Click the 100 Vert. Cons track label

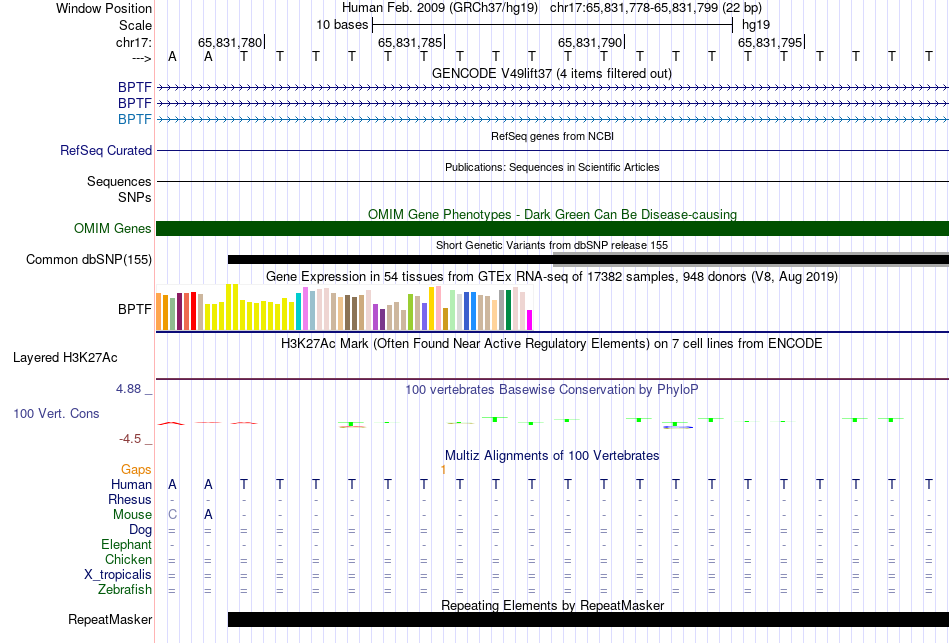(56, 413)
